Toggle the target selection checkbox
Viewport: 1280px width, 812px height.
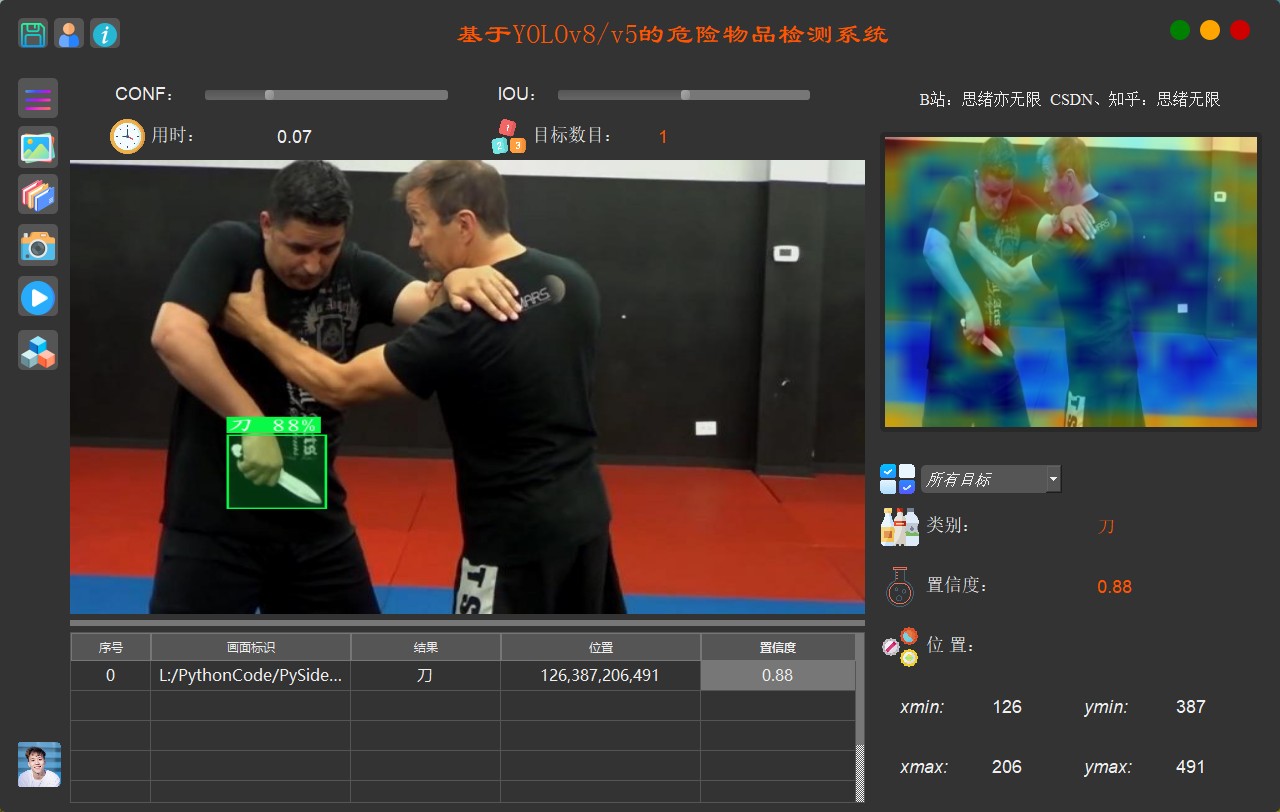point(898,478)
